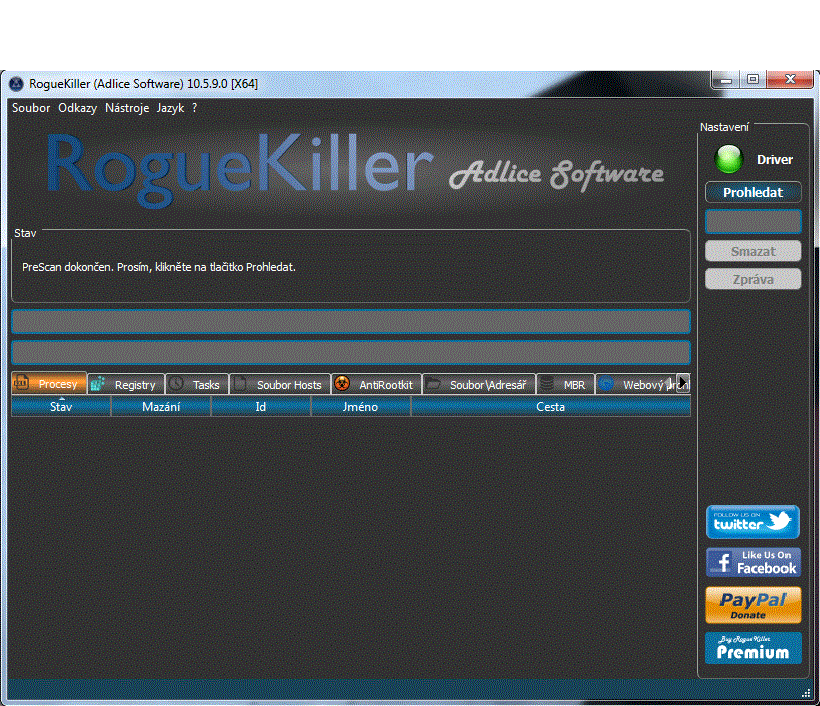Maximize the RogueKiller window
Screen dimensions: 820x706
[753, 79]
